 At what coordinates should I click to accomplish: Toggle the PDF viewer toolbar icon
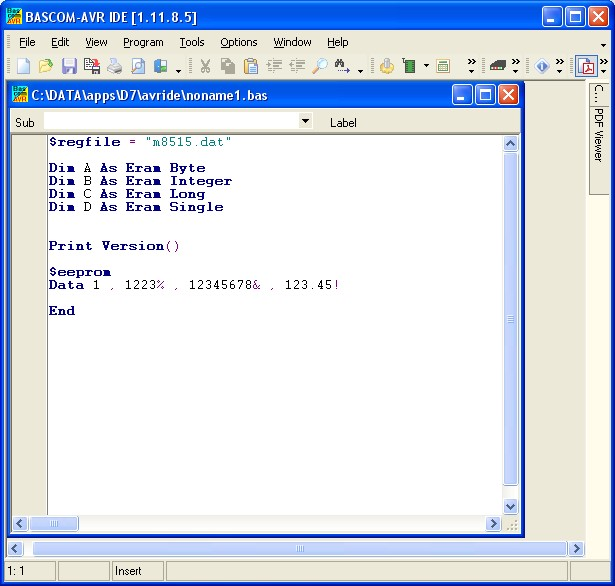pos(587,66)
